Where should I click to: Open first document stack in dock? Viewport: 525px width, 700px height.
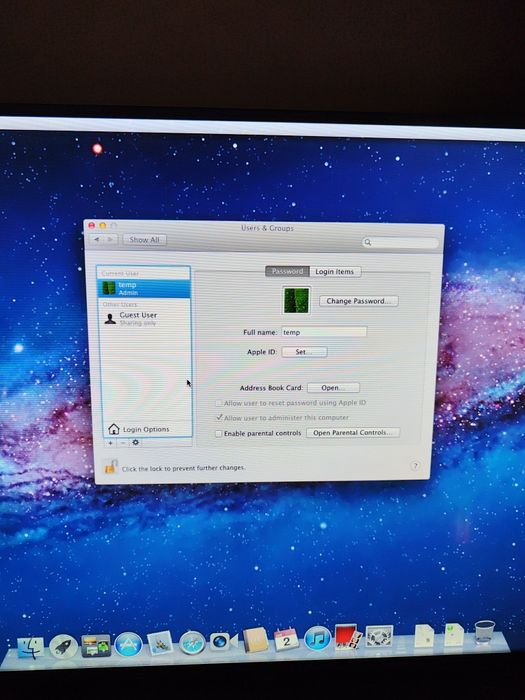(x=424, y=636)
